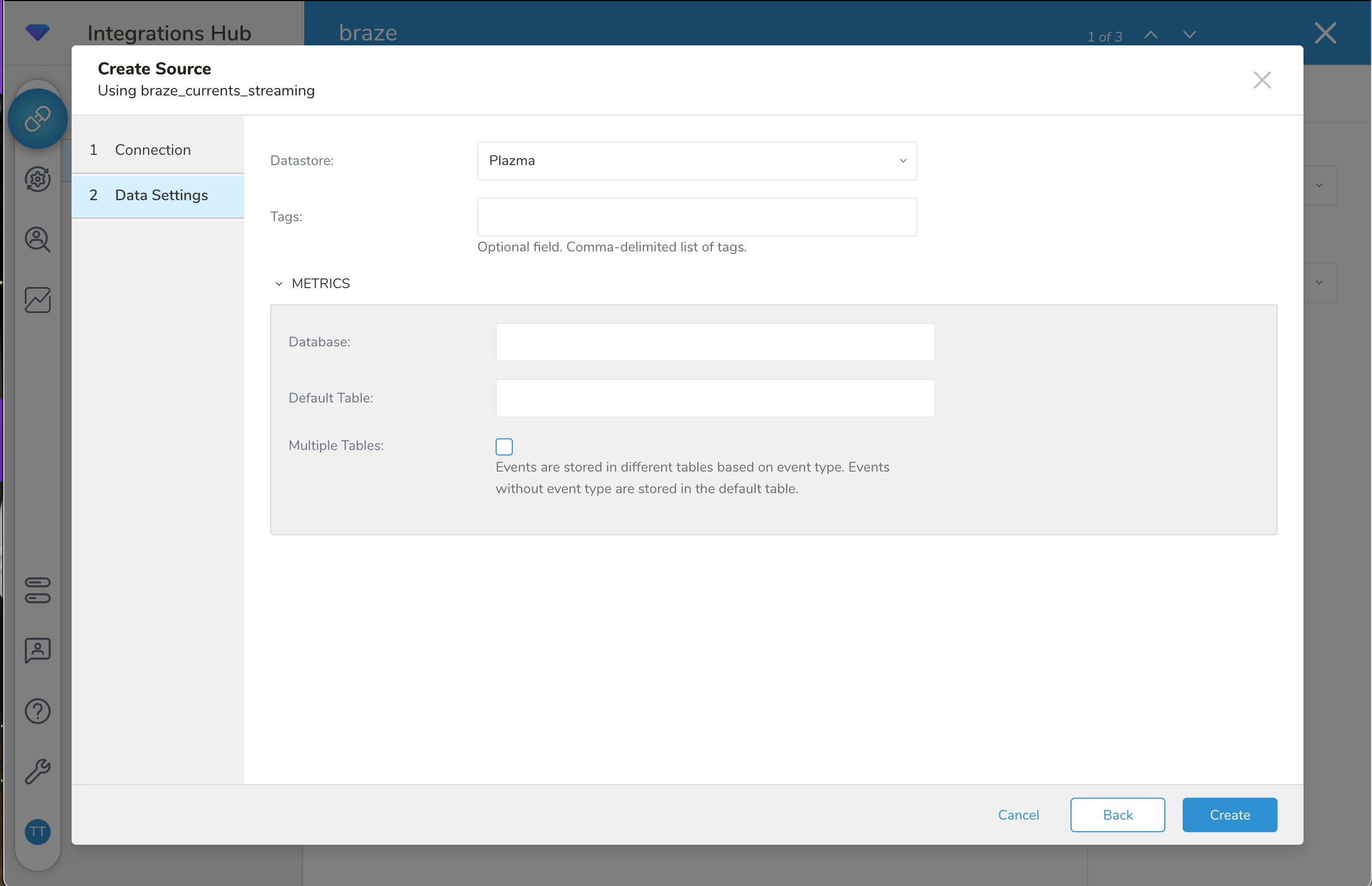The width and height of the screenshot is (1372, 886).
Task: Open the help question mark icon
Action: pyautogui.click(x=37, y=711)
